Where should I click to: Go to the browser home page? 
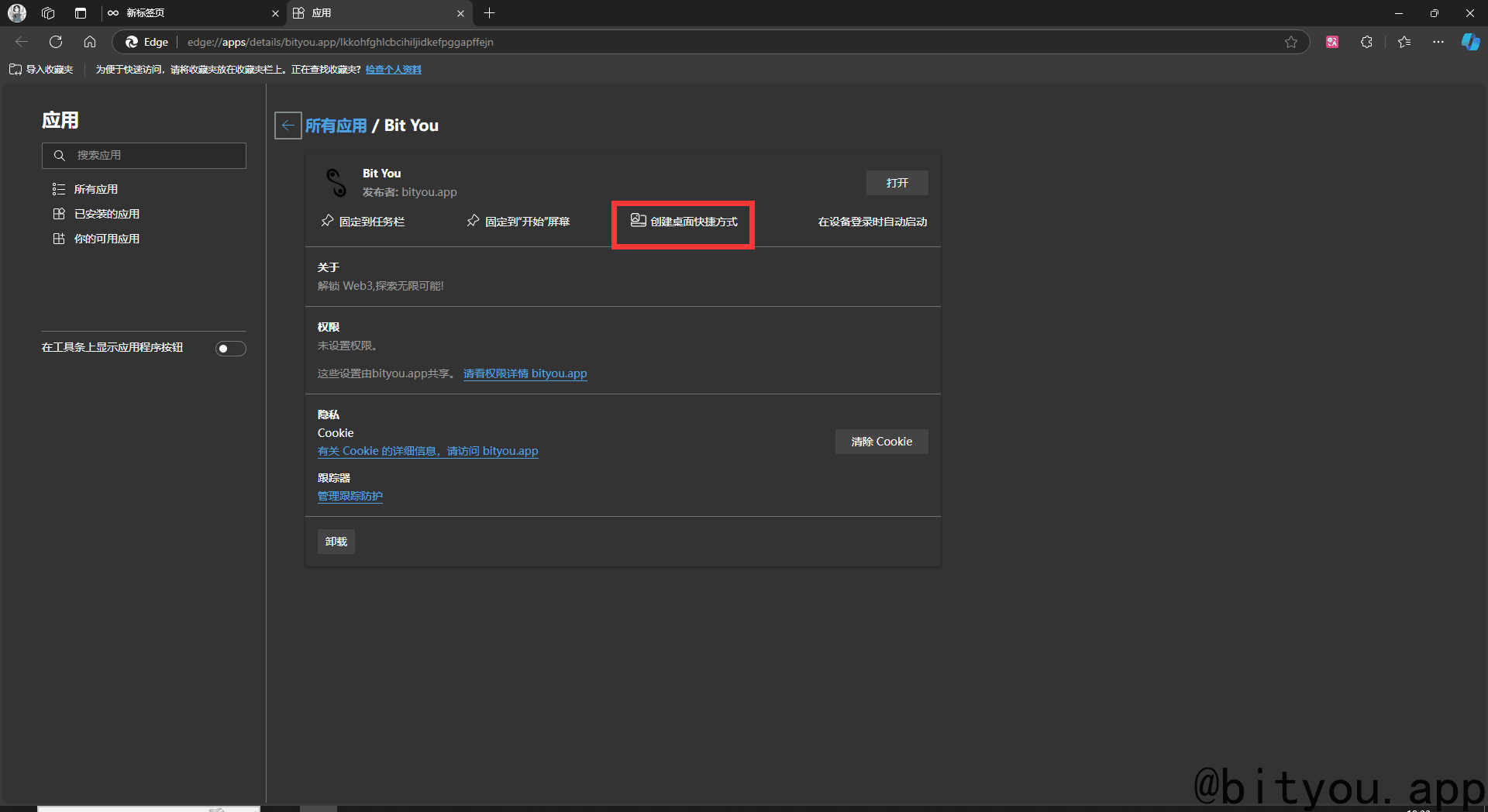click(90, 42)
